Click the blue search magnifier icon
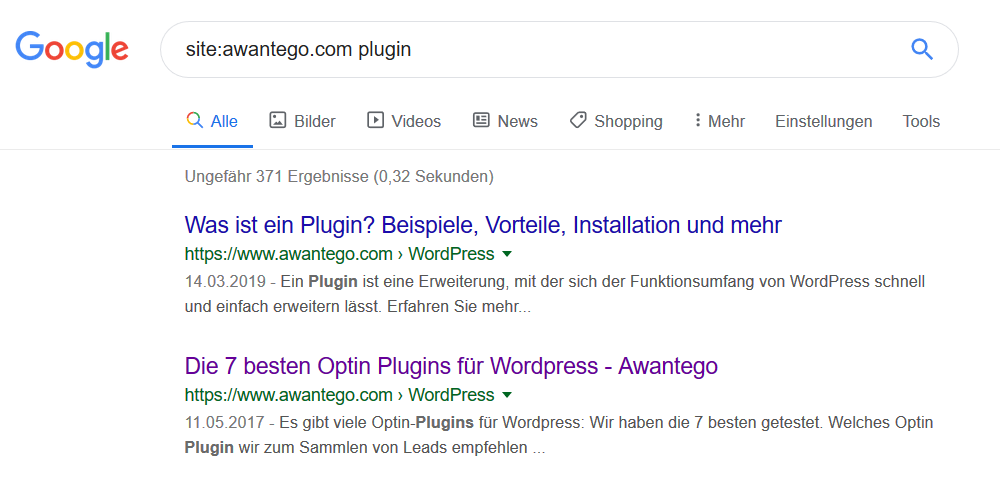This screenshot has height=483, width=1000. pyautogui.click(x=922, y=49)
